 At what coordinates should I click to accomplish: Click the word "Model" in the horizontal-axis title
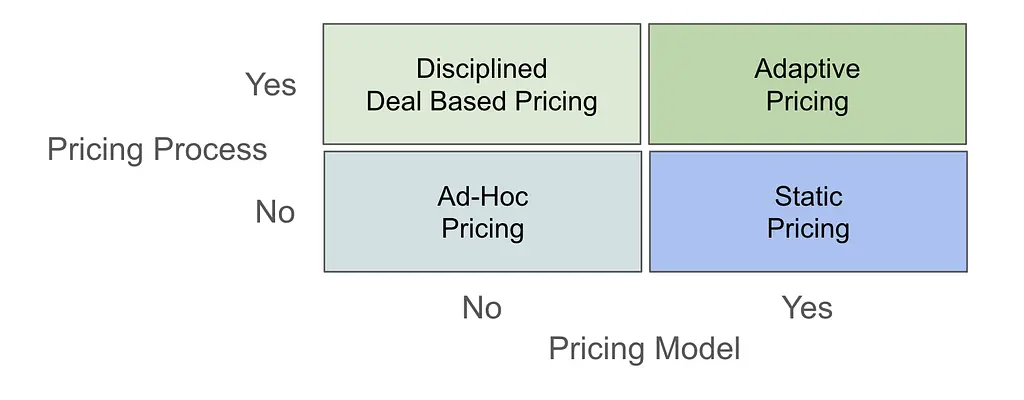click(697, 349)
